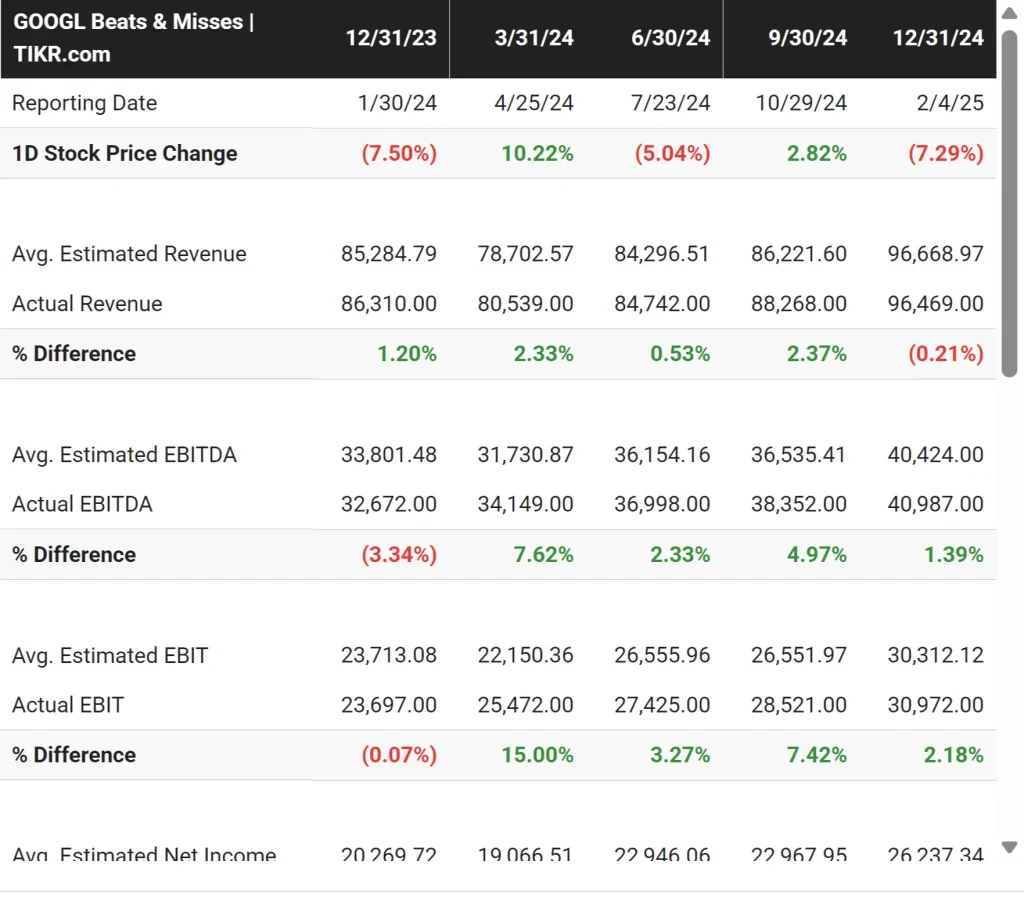1024x904 pixels.
Task: Select the 3/31/24 column header
Action: coord(534,38)
